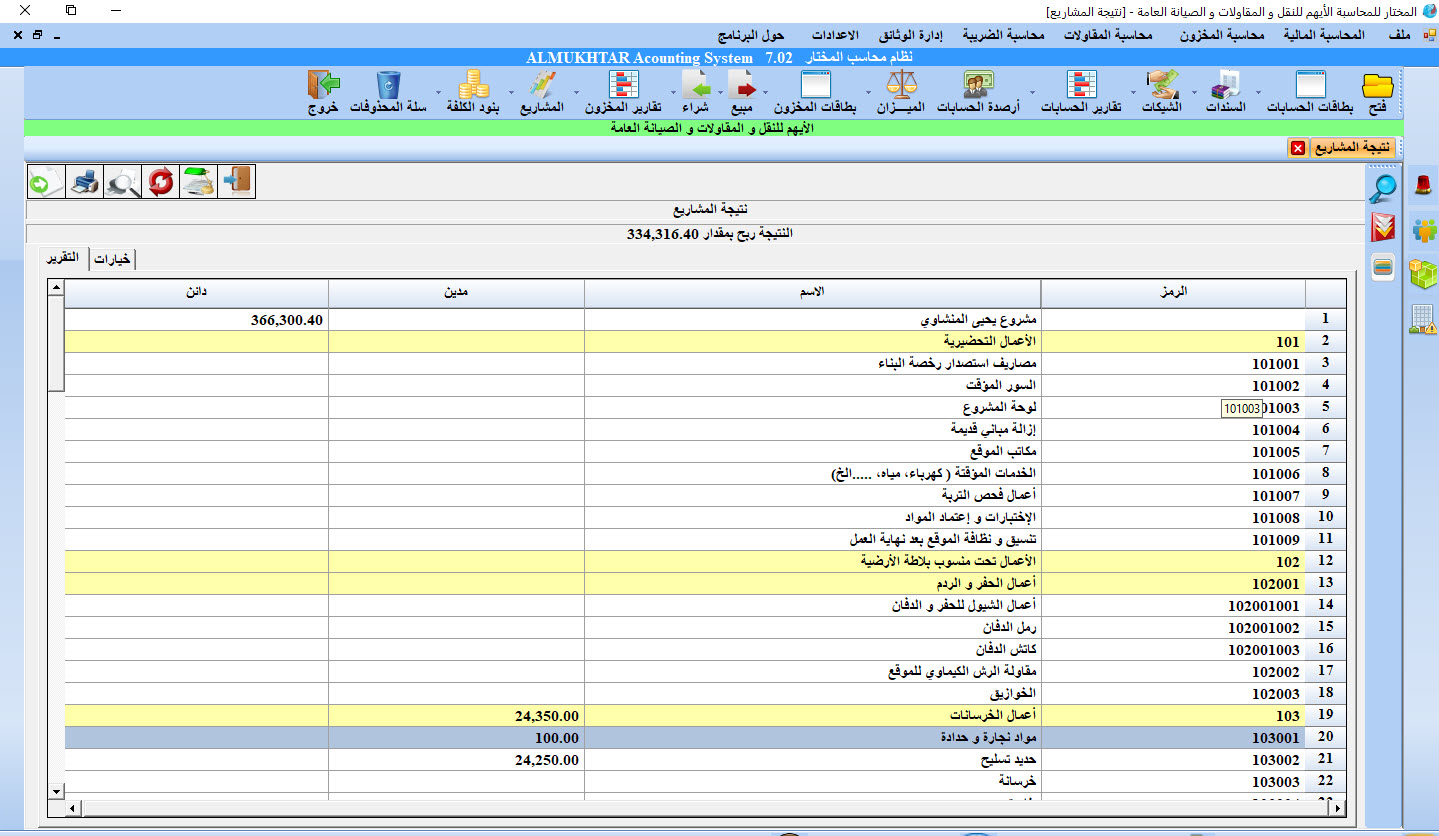
Task: Open سلة المحذوفات recycle bin icon
Action: [x=389, y=85]
